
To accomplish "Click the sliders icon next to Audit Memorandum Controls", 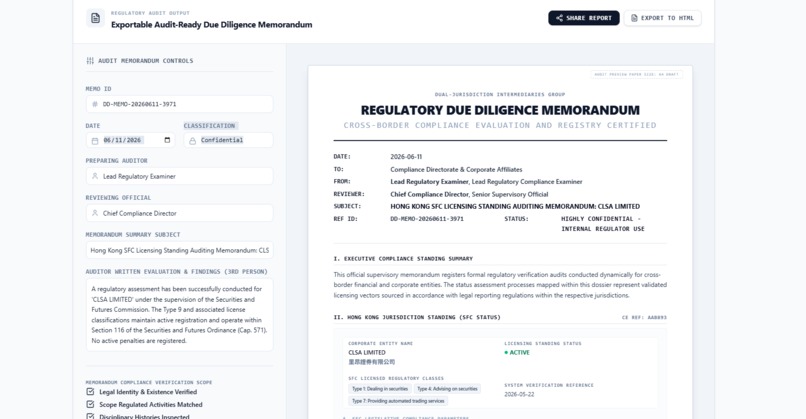I will click(90, 61).
